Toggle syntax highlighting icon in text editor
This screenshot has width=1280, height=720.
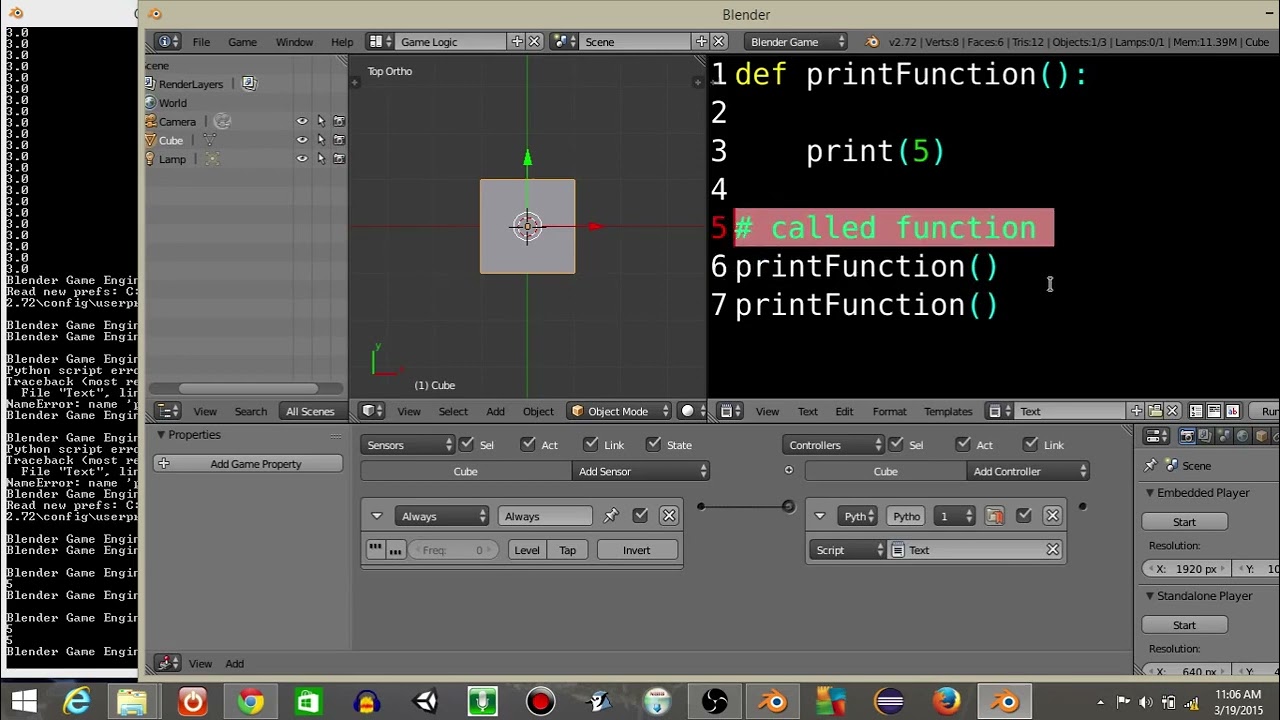point(1232,411)
